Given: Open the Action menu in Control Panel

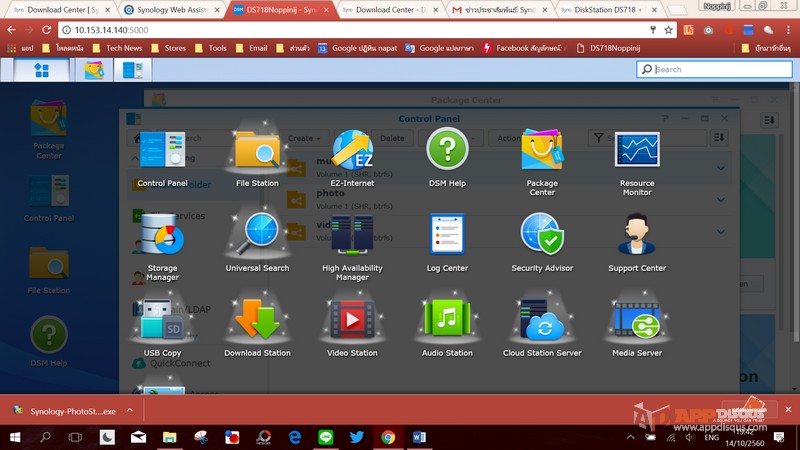Looking at the screenshot, I should (508, 138).
